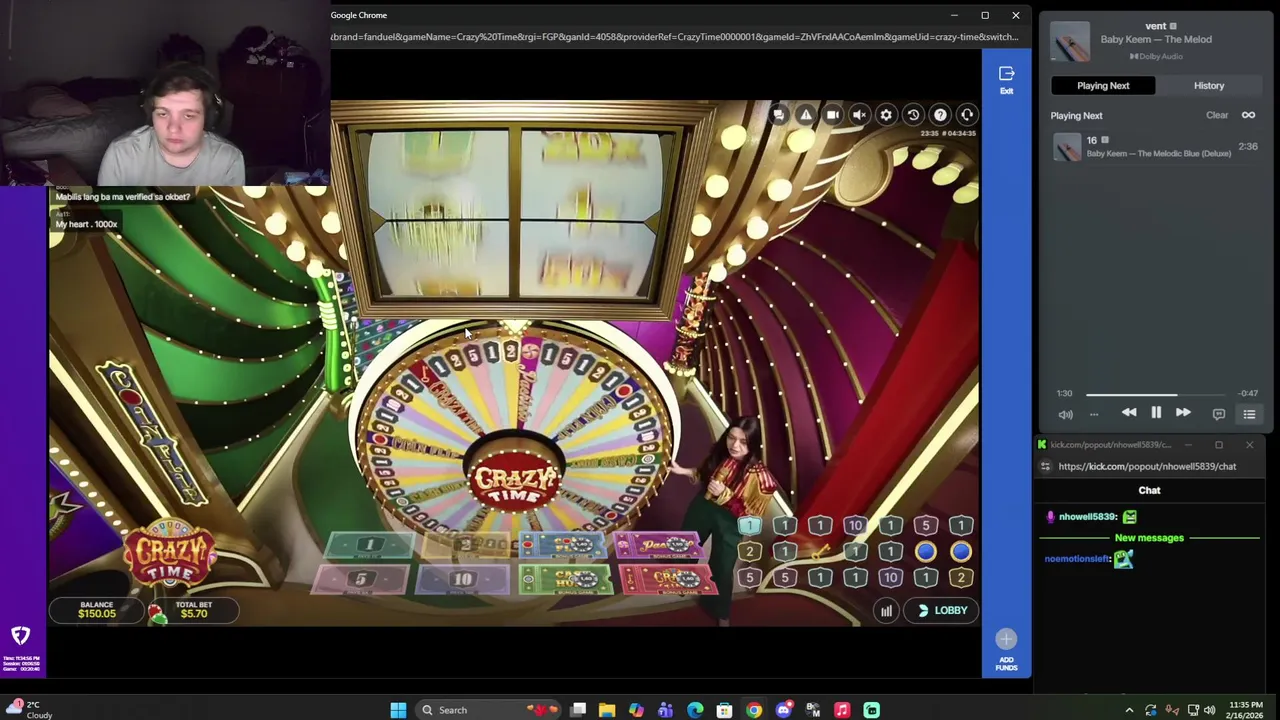
Task: Open Microsoft Teams from taskbar
Action: tap(665, 710)
